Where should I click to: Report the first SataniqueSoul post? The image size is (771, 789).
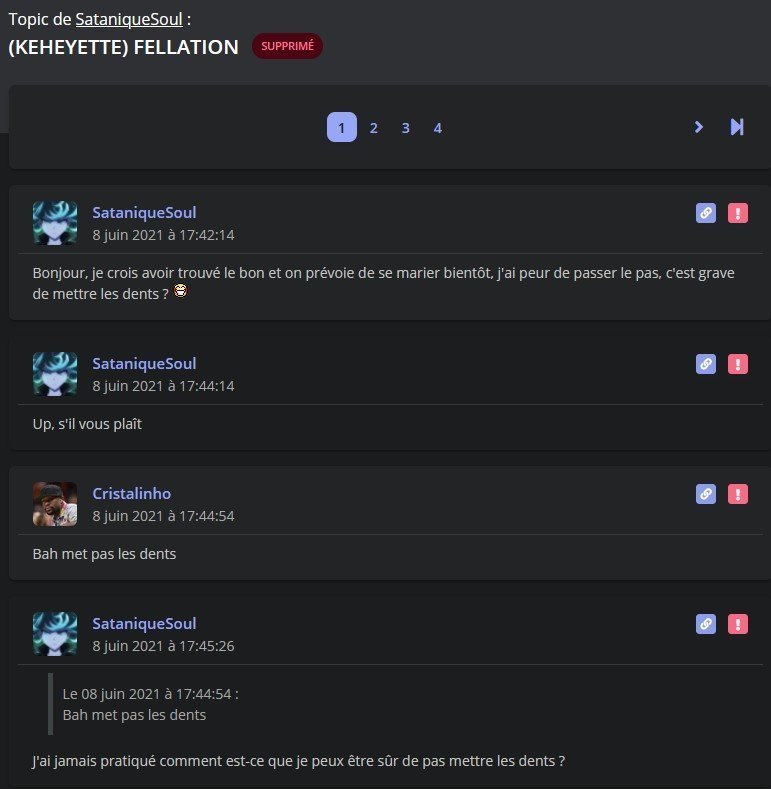[738, 213]
